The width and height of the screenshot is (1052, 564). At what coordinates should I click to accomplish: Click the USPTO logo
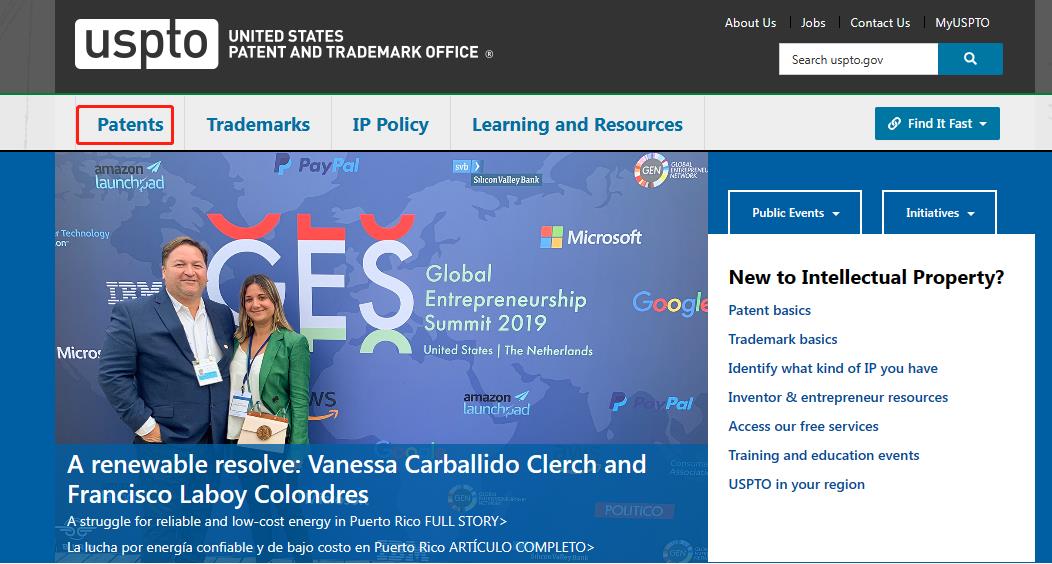pos(146,44)
